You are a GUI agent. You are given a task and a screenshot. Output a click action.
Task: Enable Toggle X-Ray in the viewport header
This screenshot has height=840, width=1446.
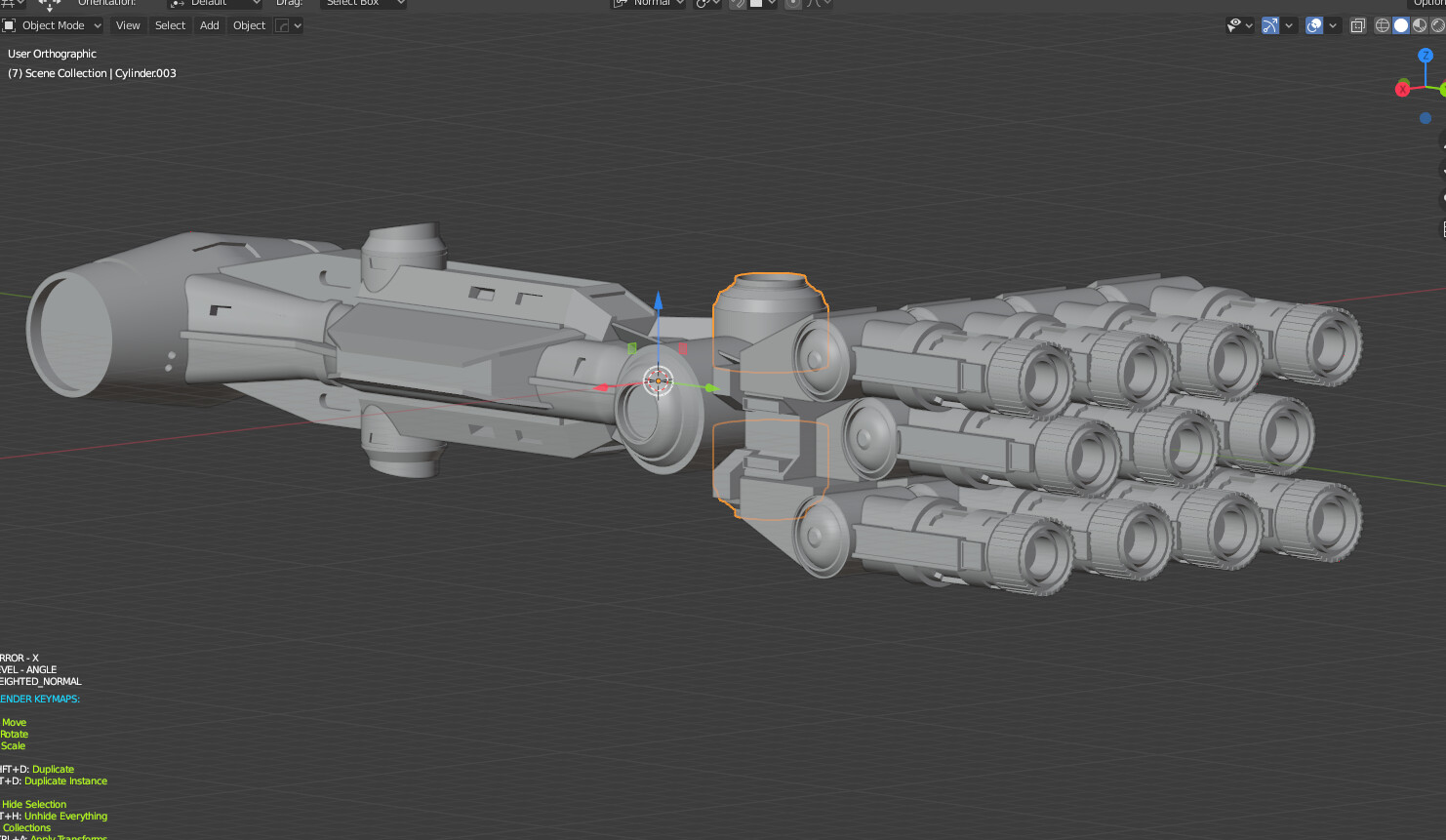point(1357,25)
